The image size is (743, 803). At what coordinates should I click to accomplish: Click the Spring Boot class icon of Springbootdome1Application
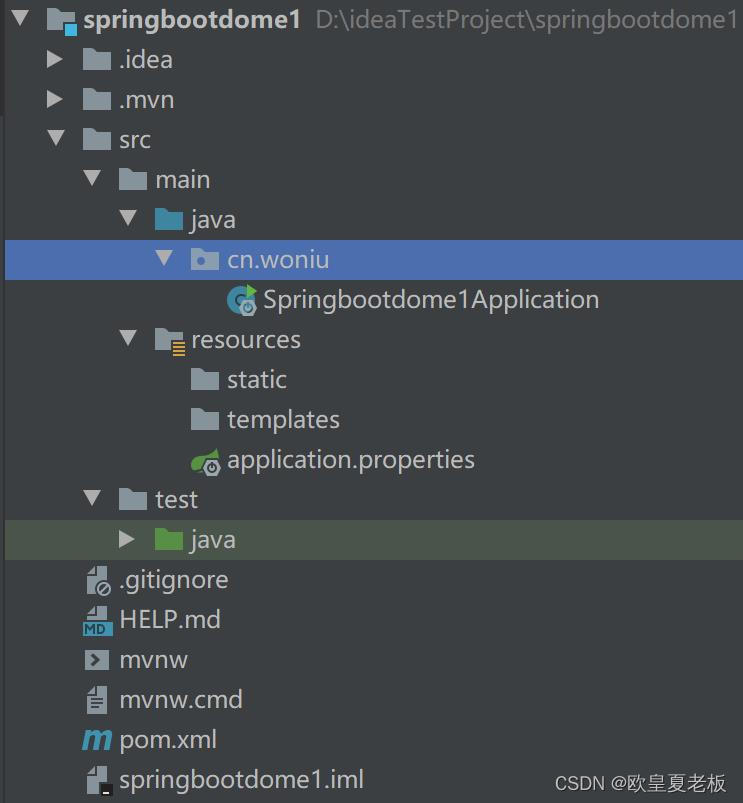tap(242, 300)
